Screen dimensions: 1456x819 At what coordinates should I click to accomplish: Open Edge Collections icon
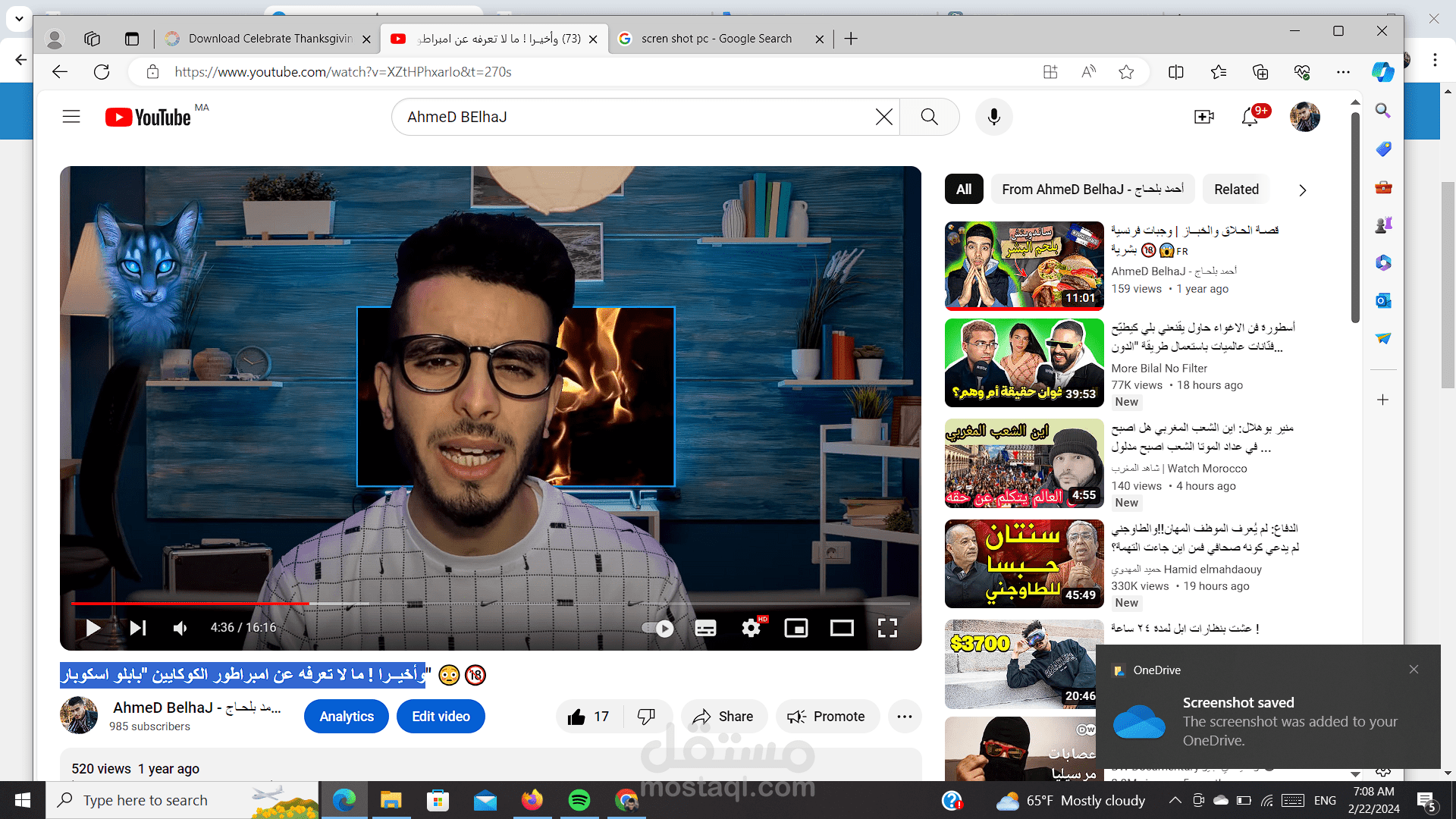(x=1260, y=72)
